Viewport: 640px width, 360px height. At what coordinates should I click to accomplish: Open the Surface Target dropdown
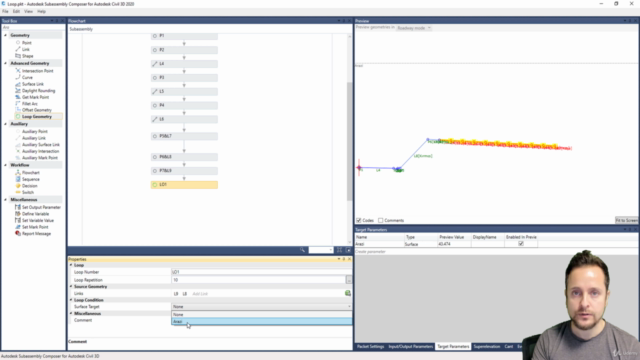tap(261, 307)
